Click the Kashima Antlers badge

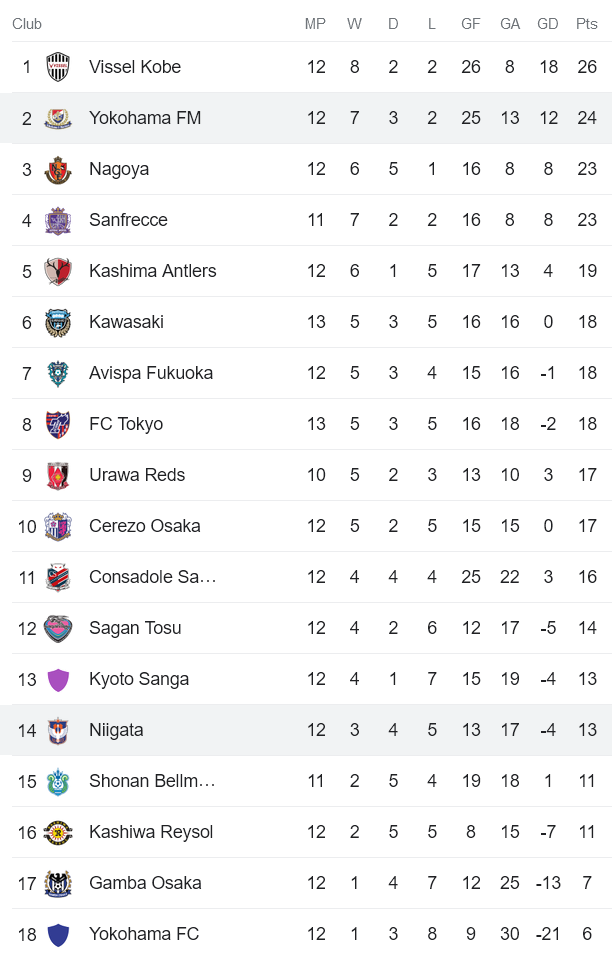pyautogui.click(x=56, y=271)
